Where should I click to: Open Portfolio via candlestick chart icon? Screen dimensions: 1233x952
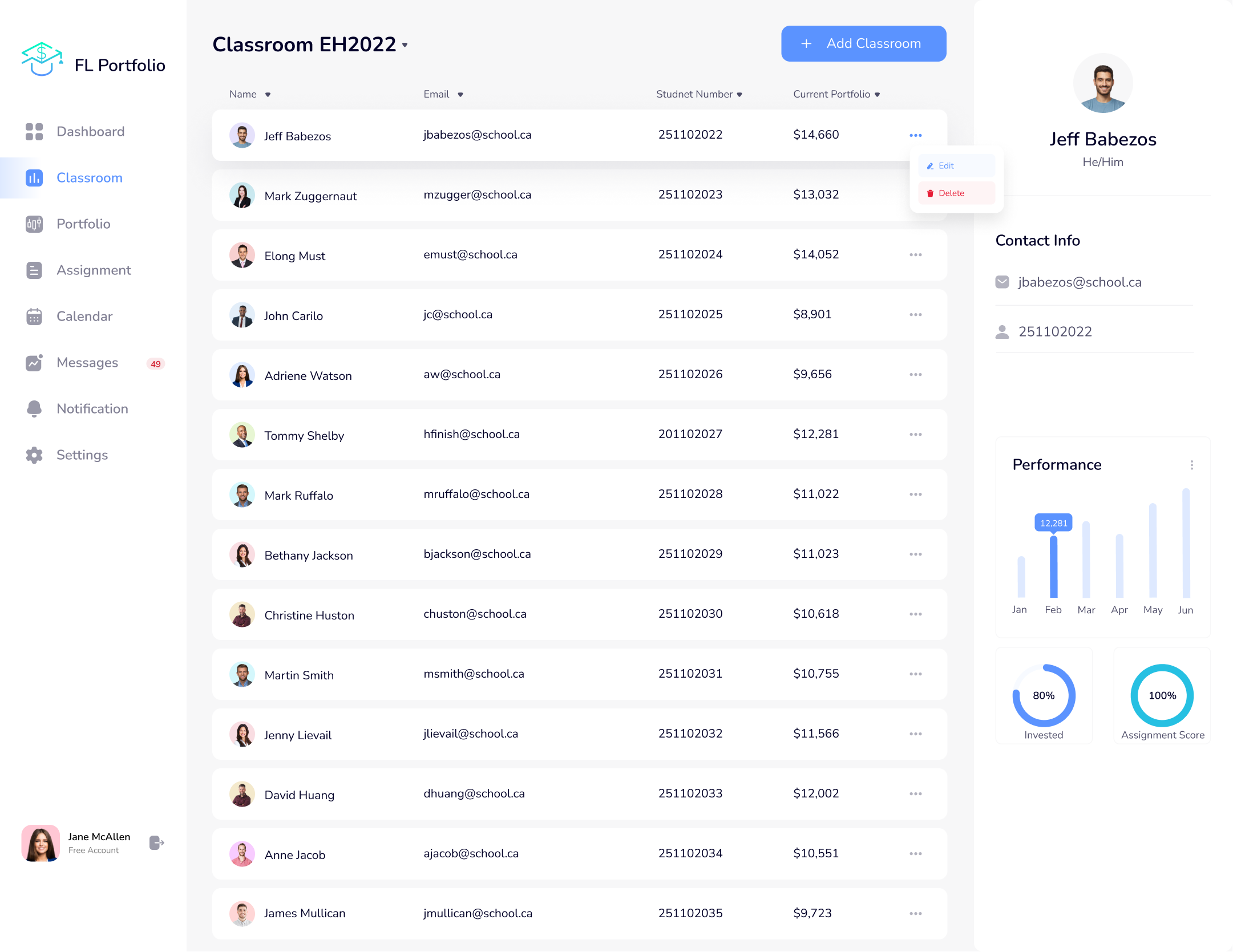34,224
